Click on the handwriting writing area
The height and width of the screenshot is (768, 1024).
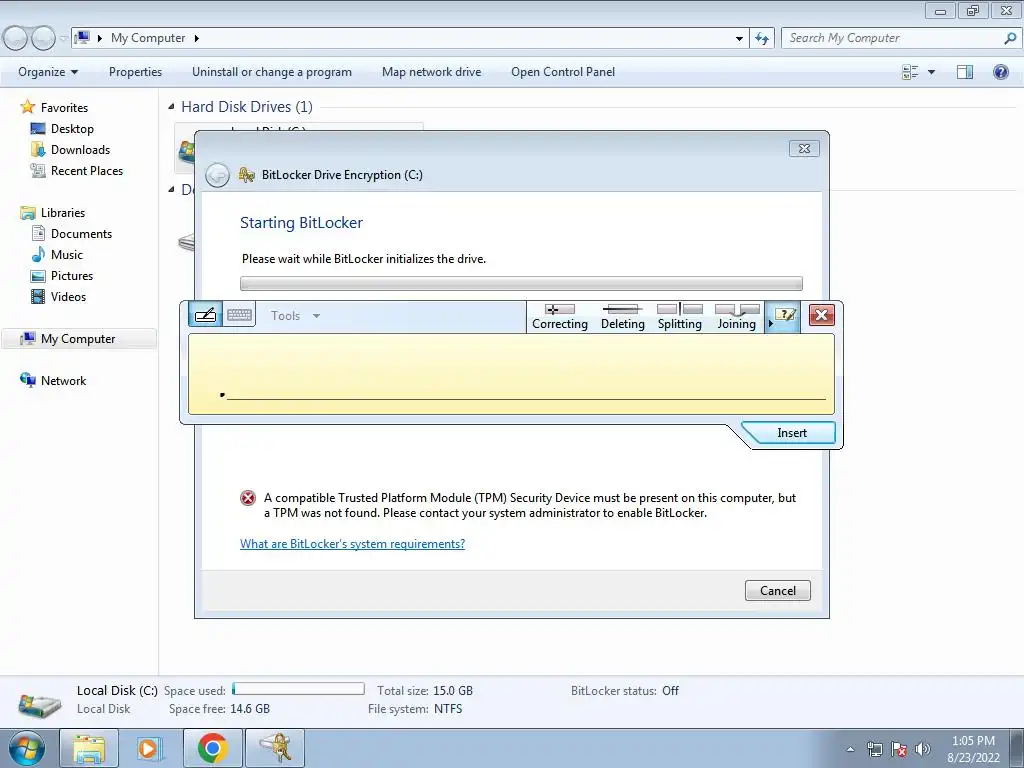511,374
